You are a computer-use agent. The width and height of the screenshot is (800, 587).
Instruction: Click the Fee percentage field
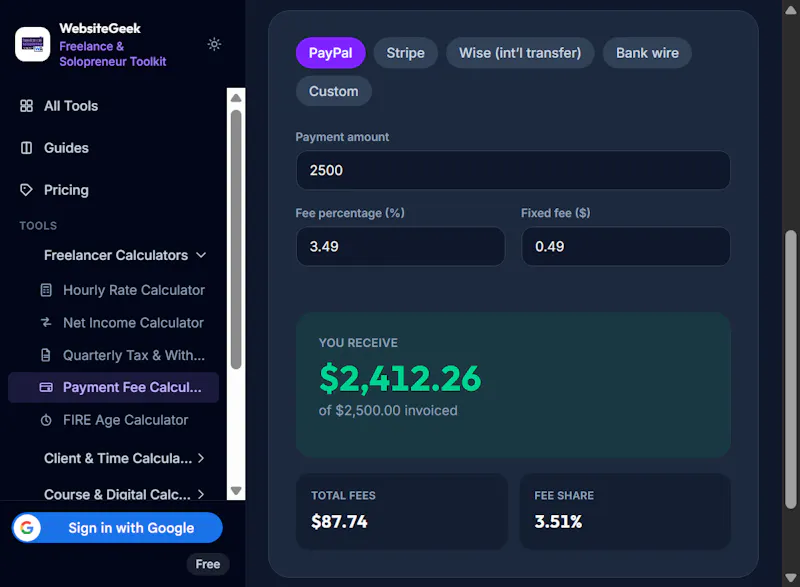pyautogui.click(x=401, y=246)
